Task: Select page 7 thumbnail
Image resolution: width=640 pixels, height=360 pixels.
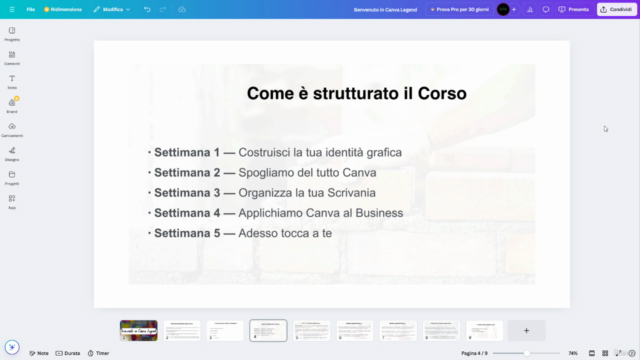Action: 398,331
